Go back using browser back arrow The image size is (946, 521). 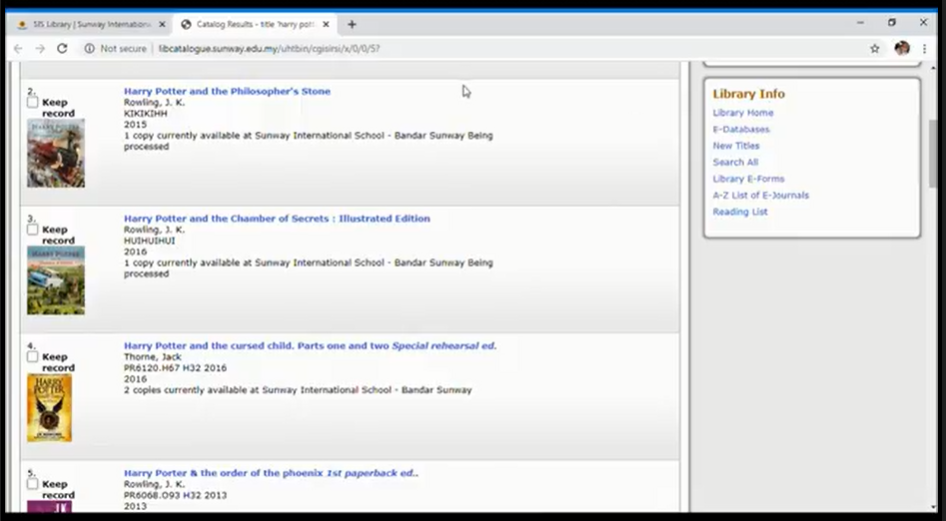(18, 49)
